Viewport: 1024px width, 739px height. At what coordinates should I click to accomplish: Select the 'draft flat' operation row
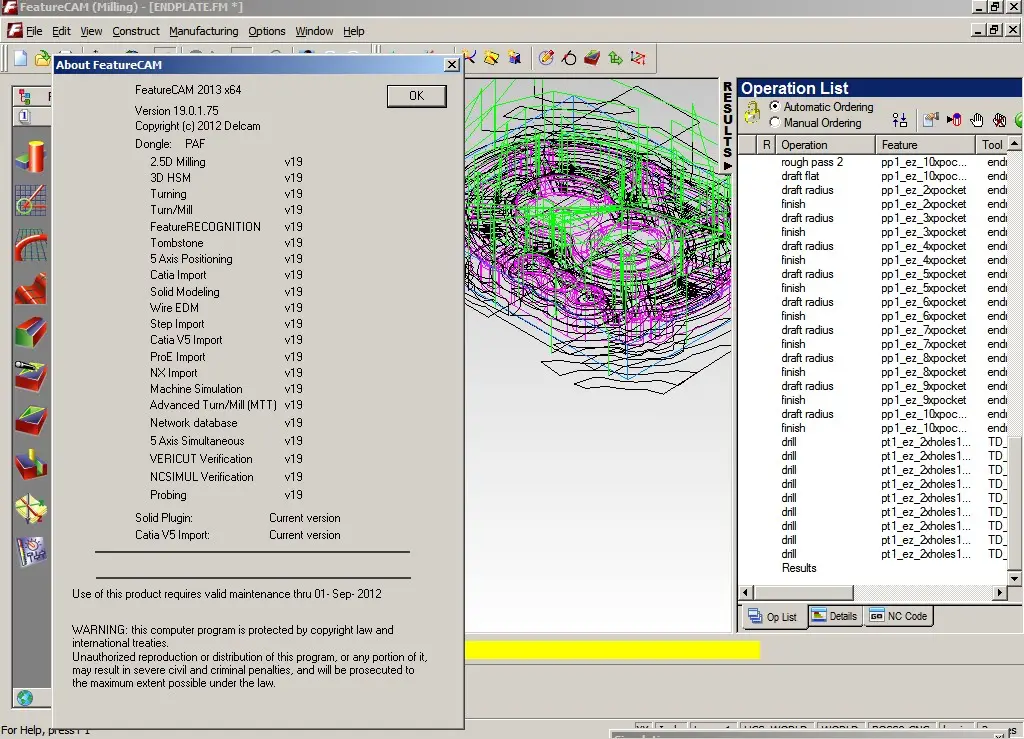[x=874, y=176]
